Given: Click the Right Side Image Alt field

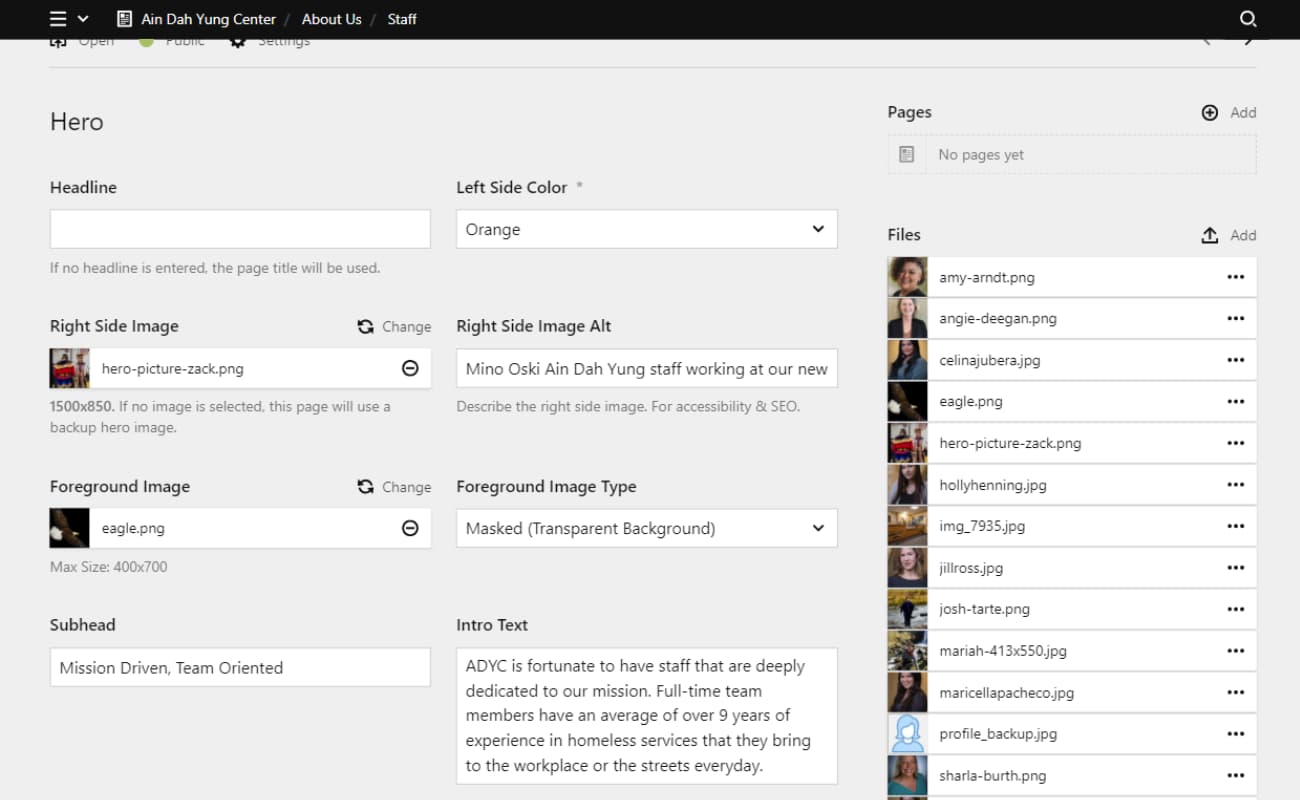Looking at the screenshot, I should click(646, 368).
